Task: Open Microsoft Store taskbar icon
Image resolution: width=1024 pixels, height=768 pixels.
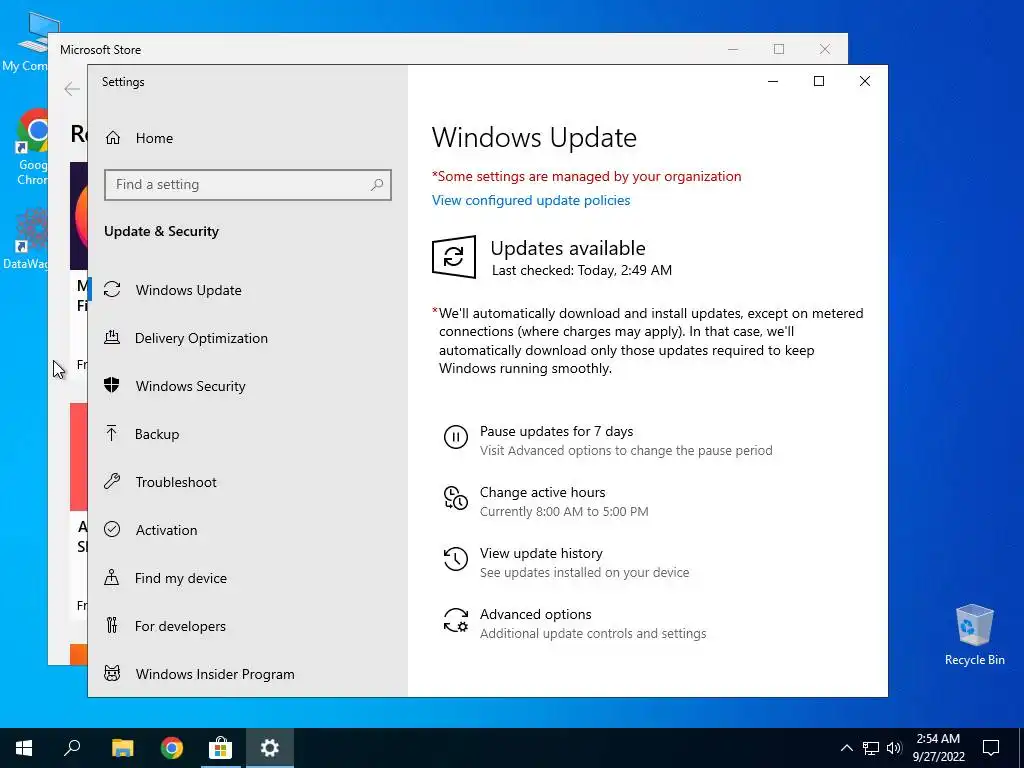Action: (x=221, y=748)
